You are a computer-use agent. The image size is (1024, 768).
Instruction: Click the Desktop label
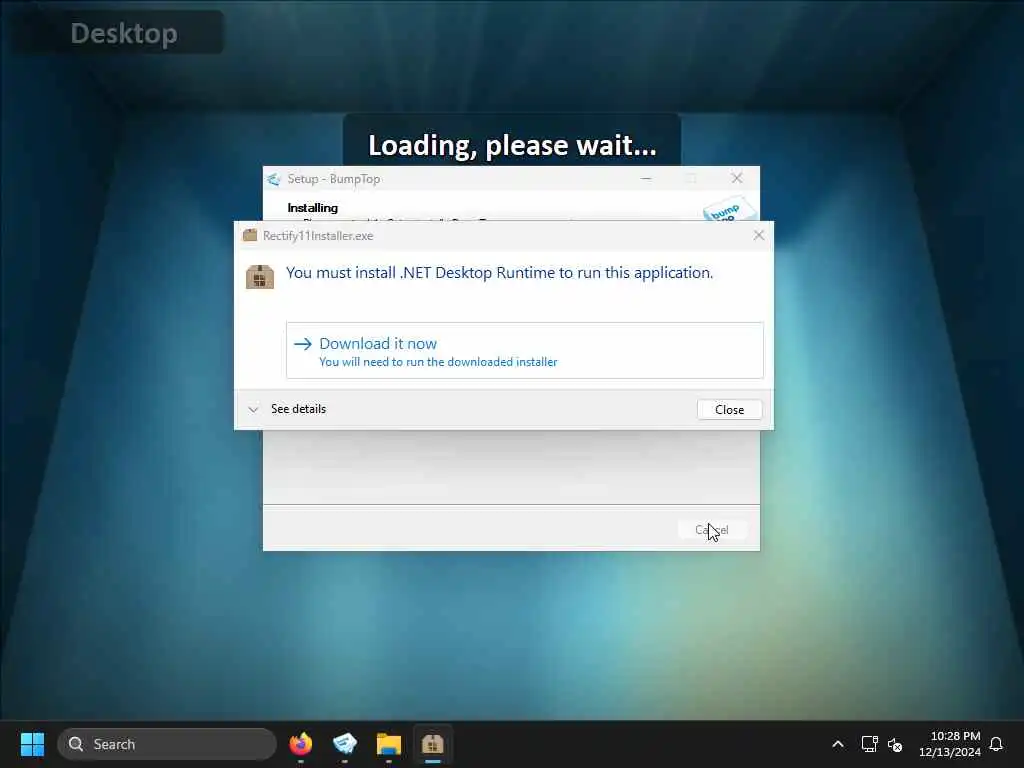coord(123,33)
